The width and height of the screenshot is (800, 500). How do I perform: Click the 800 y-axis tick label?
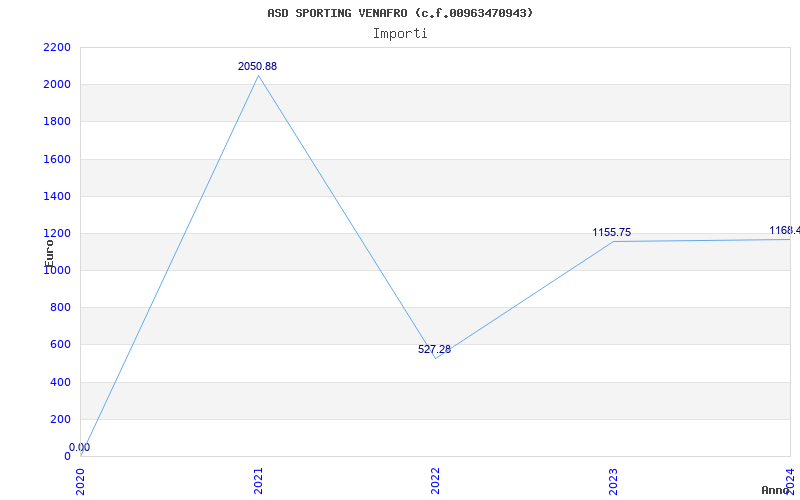pyautogui.click(x=60, y=308)
